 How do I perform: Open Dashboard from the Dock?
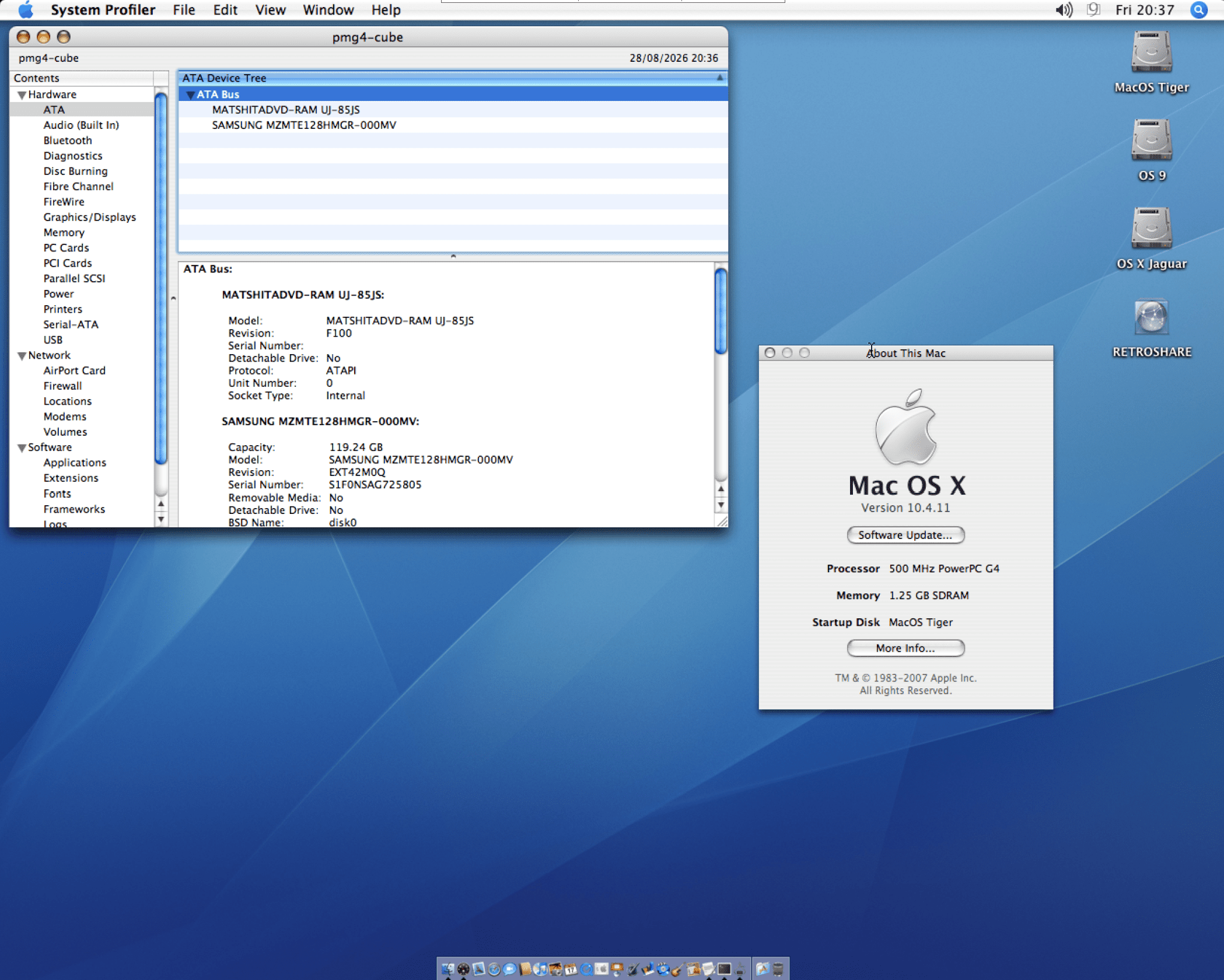click(463, 969)
